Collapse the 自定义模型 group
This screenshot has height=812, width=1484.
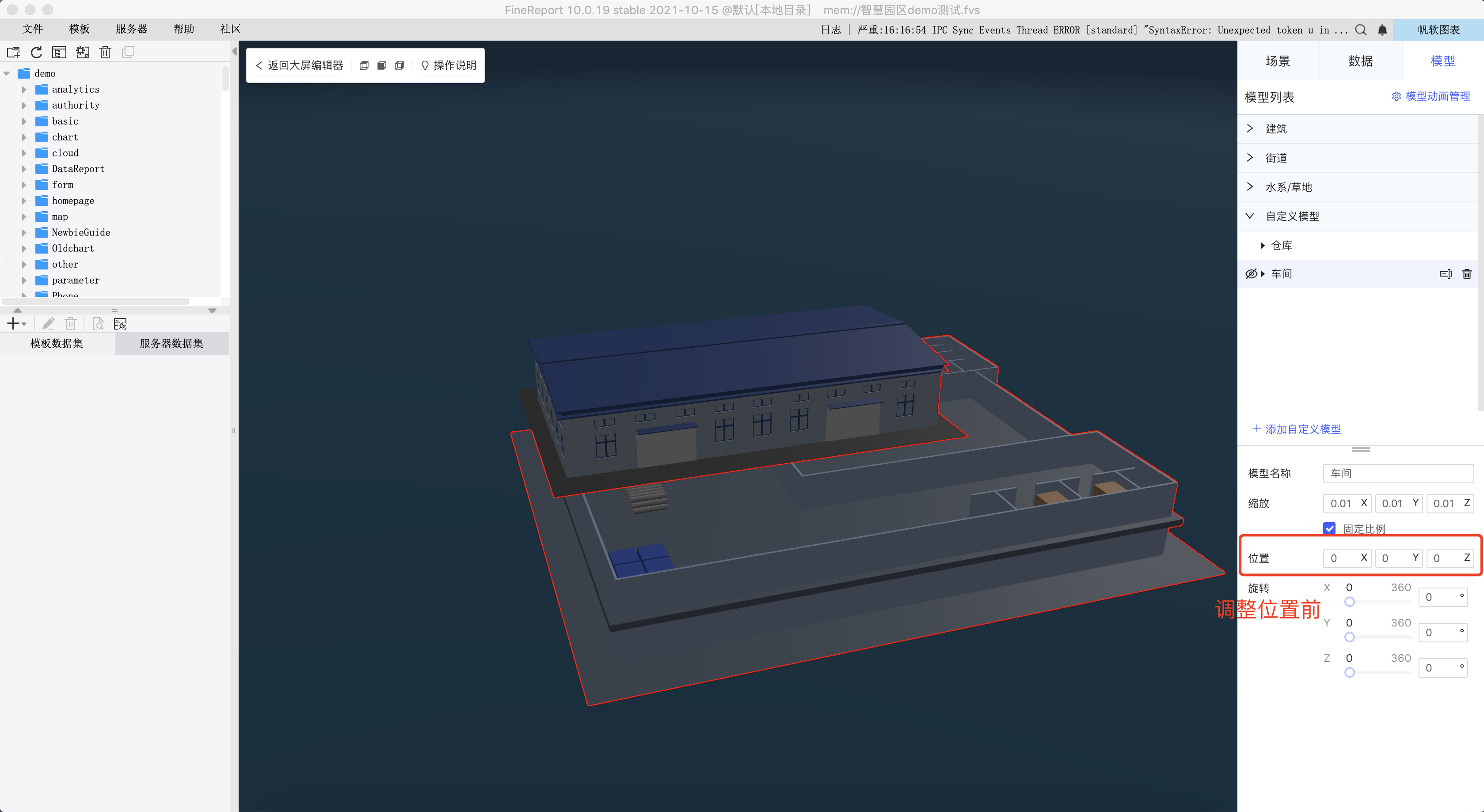coord(1249,216)
